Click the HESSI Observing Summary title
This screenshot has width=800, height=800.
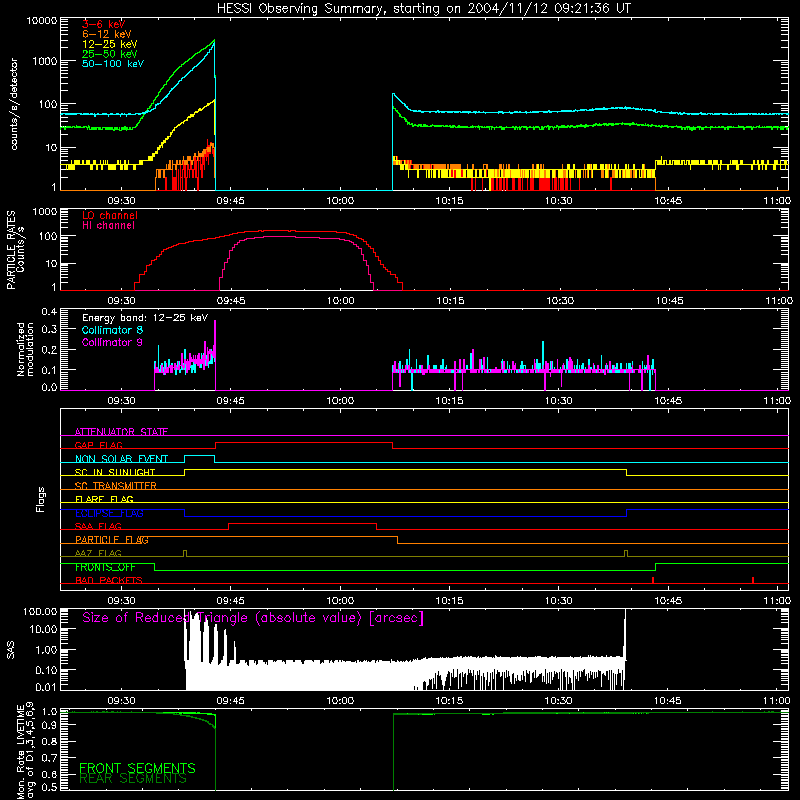coord(423,9)
